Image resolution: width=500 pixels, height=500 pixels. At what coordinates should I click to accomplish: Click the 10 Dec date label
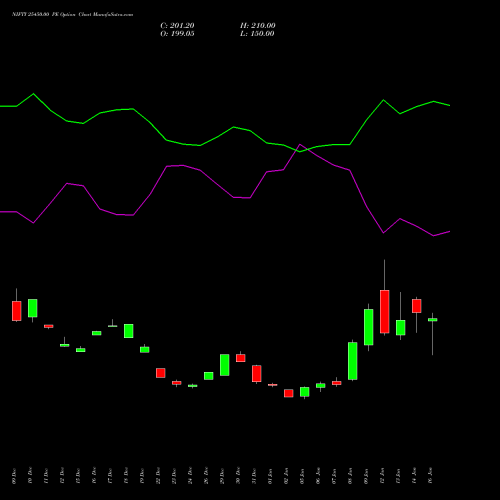[30, 476]
